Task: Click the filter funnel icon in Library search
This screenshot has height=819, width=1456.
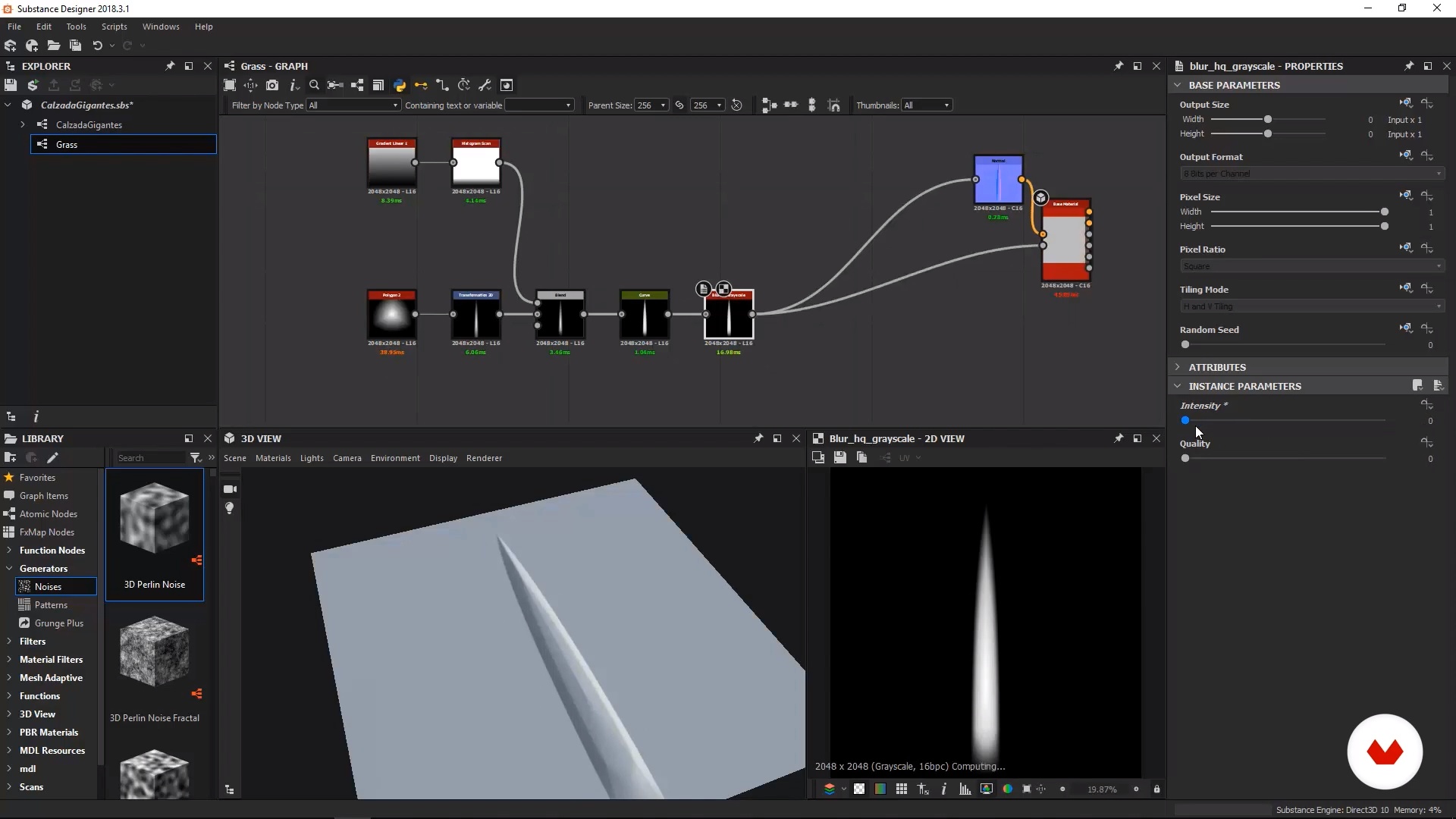Action: (195, 457)
